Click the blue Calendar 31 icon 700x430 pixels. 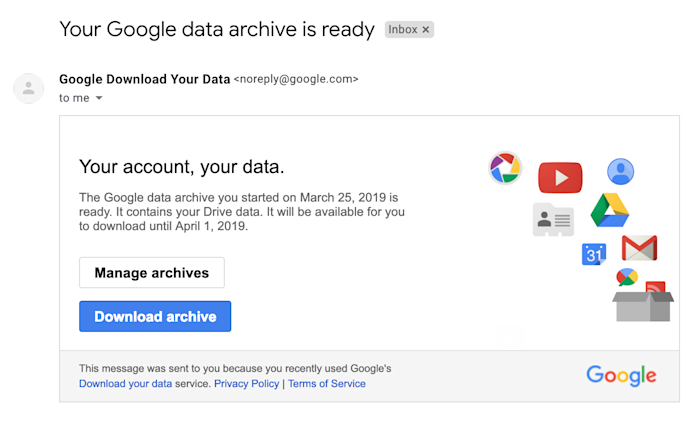(594, 254)
